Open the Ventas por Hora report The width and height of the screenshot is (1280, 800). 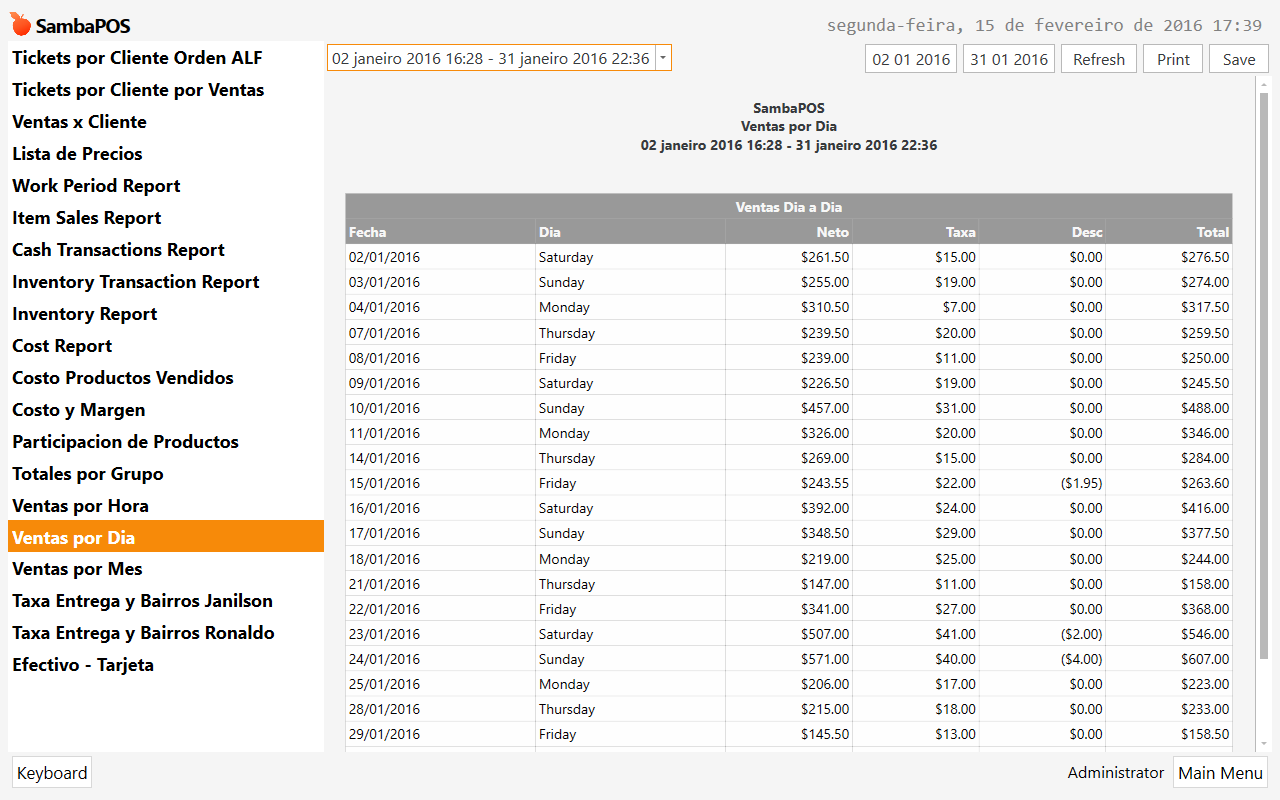tap(80, 506)
